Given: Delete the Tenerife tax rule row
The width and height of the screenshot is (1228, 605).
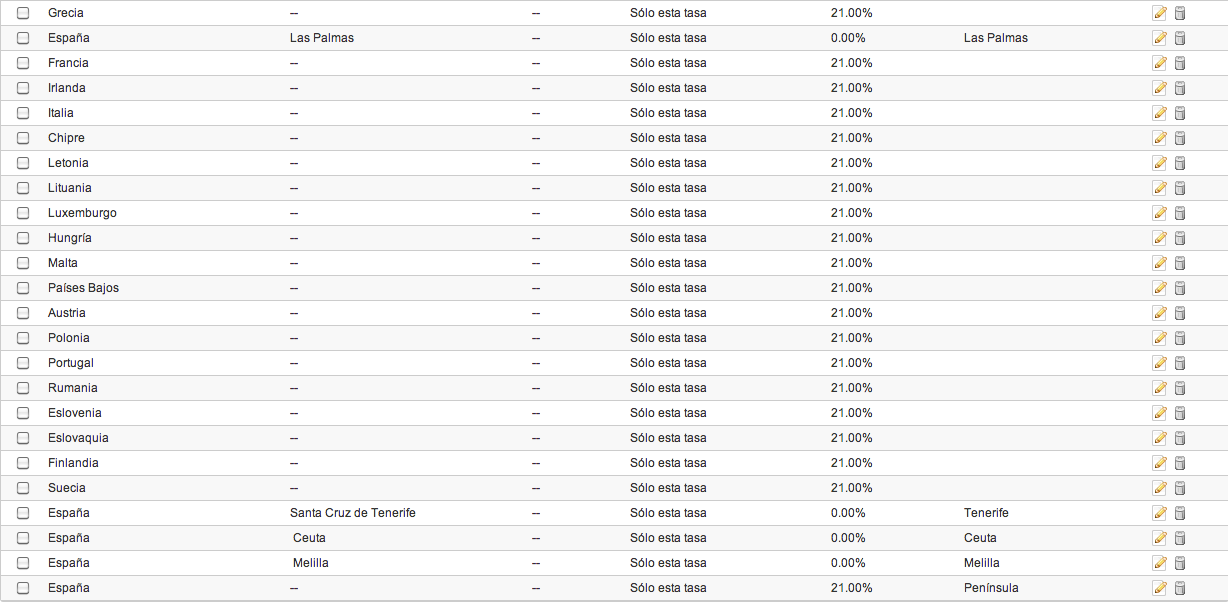Looking at the screenshot, I should (1179, 513).
